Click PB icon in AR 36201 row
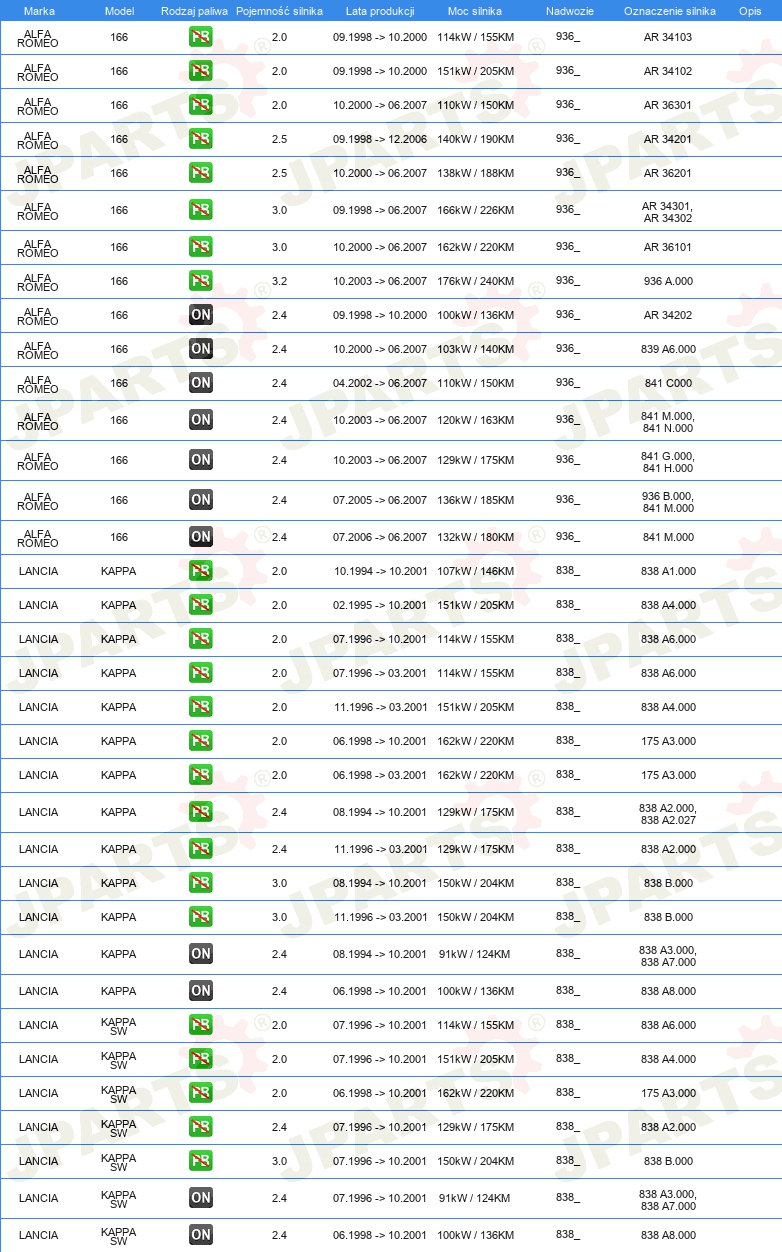This screenshot has height=1252, width=782. [200, 174]
